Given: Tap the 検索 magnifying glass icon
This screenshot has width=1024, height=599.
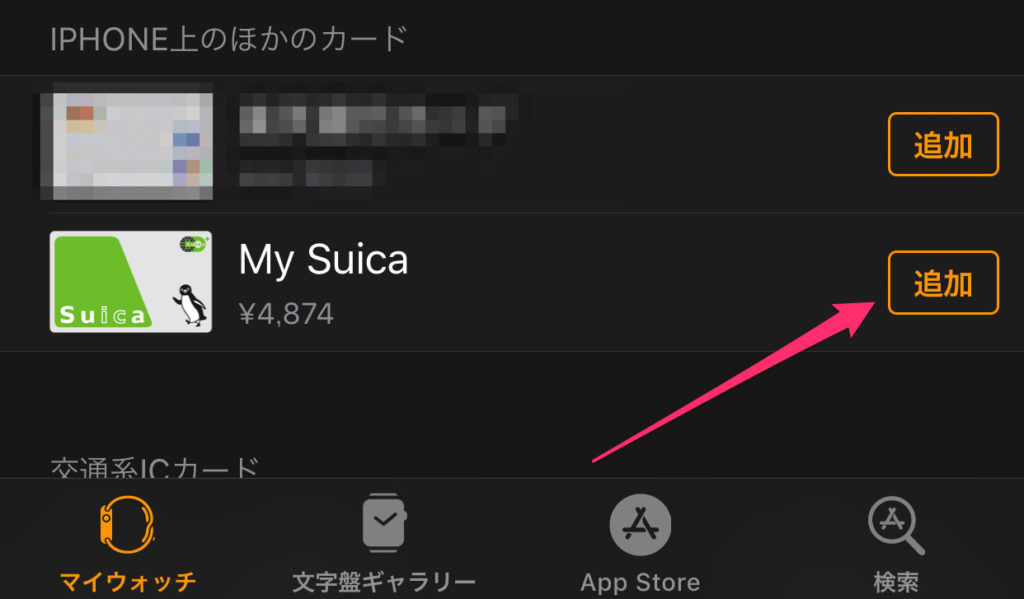Looking at the screenshot, I should coord(896,526).
